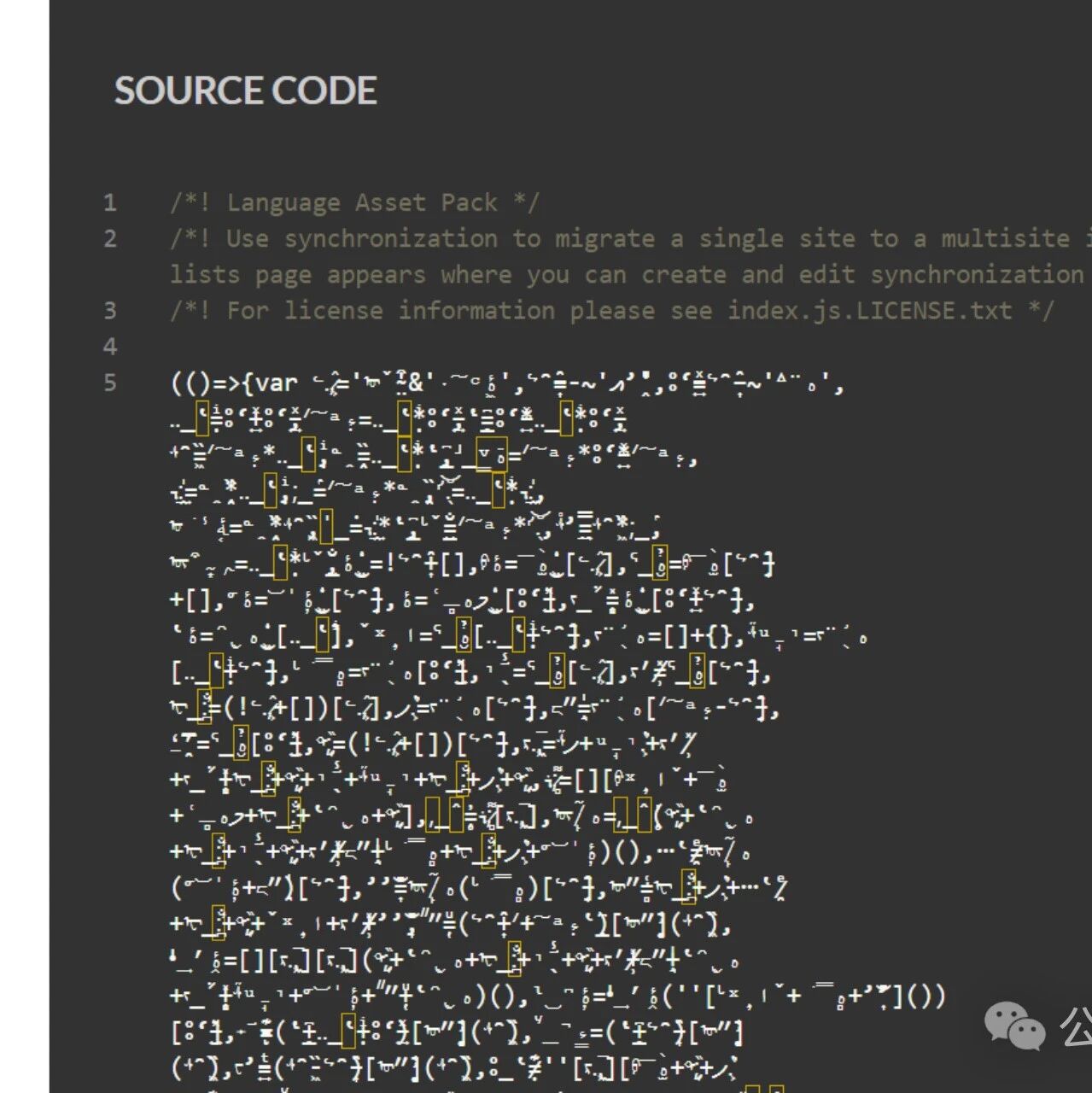
Task: Select line number 1 in gutter
Action: 110,203
